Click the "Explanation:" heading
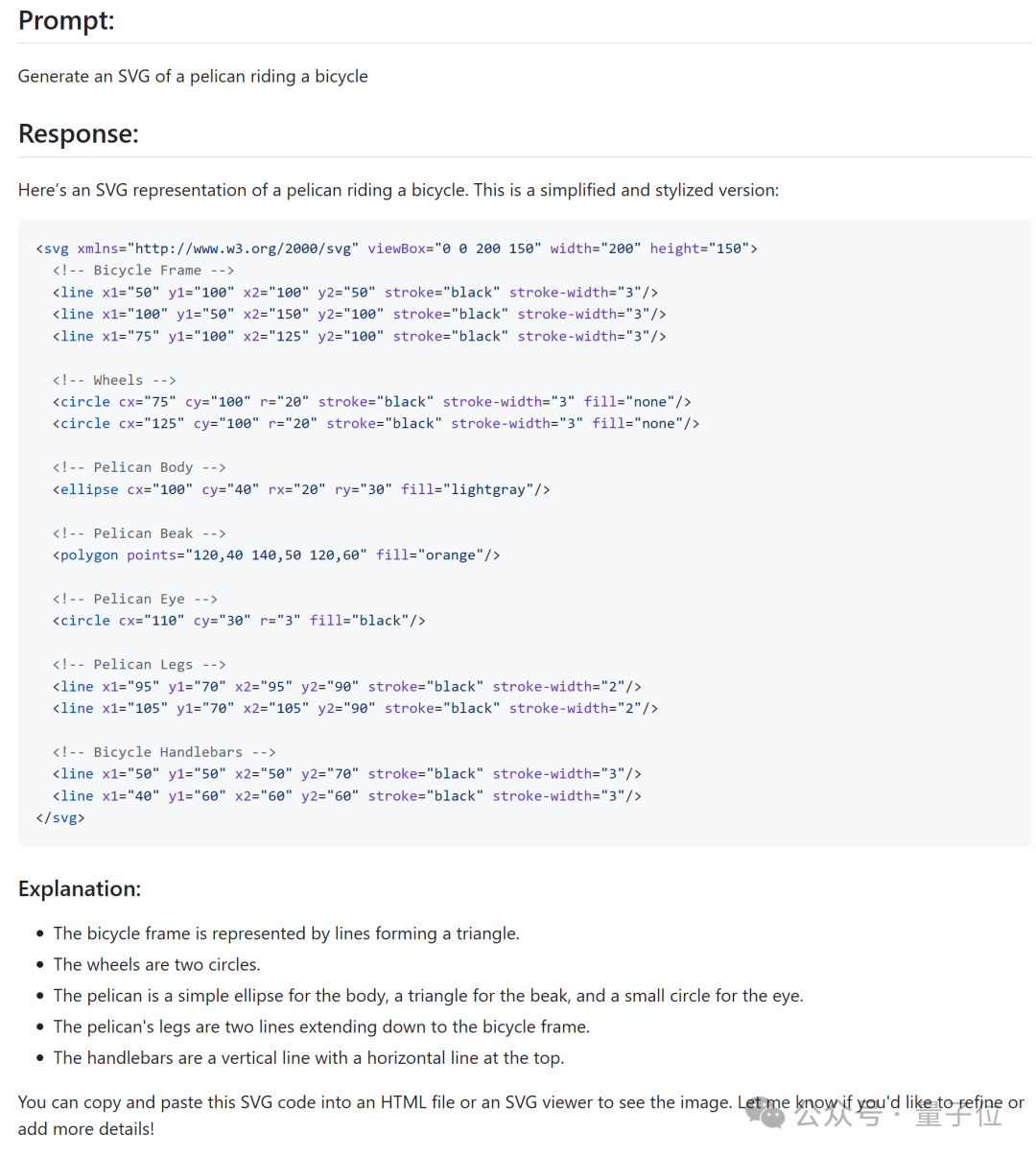The height and width of the screenshot is (1156, 1036). pos(80,888)
